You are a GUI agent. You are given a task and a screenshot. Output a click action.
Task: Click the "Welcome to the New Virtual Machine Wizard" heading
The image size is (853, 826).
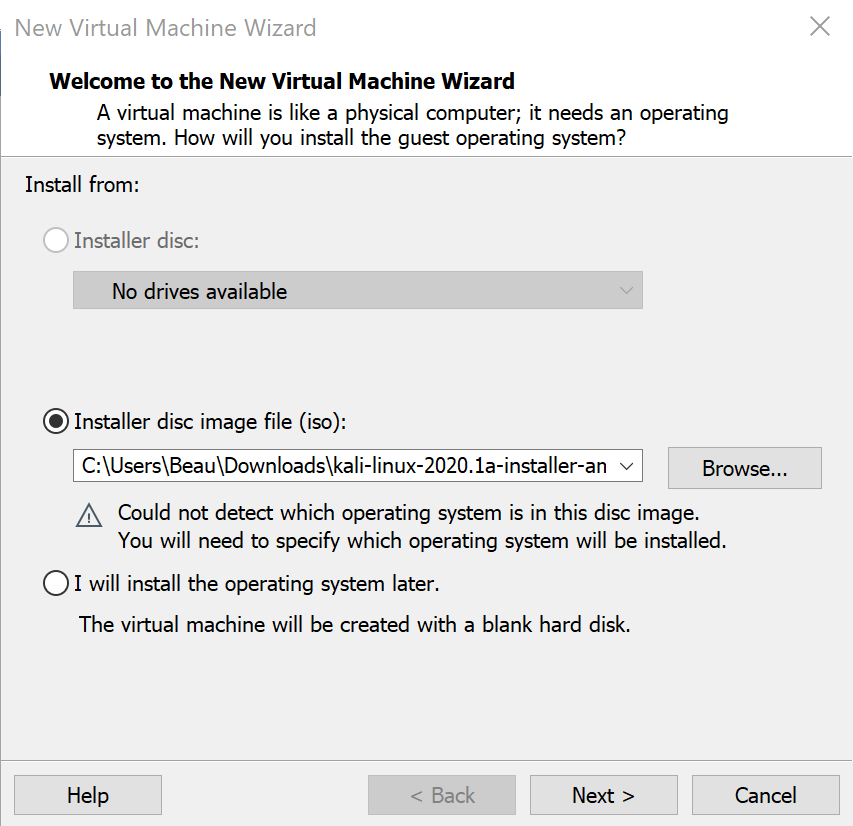click(282, 81)
